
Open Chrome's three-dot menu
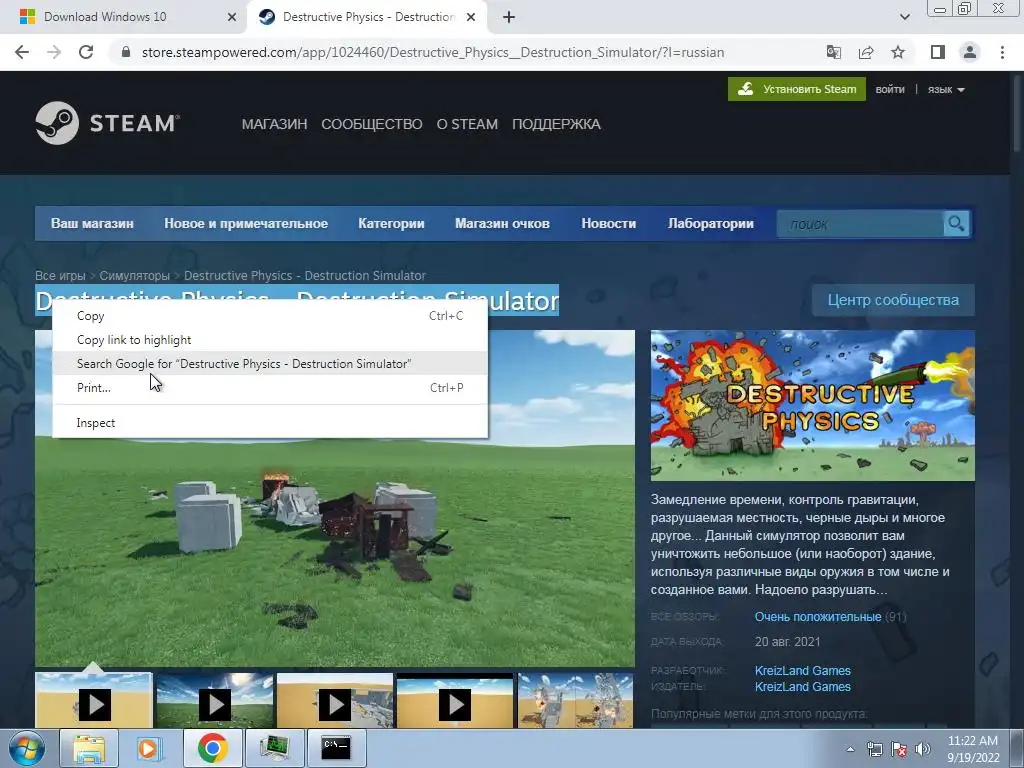point(1002,52)
